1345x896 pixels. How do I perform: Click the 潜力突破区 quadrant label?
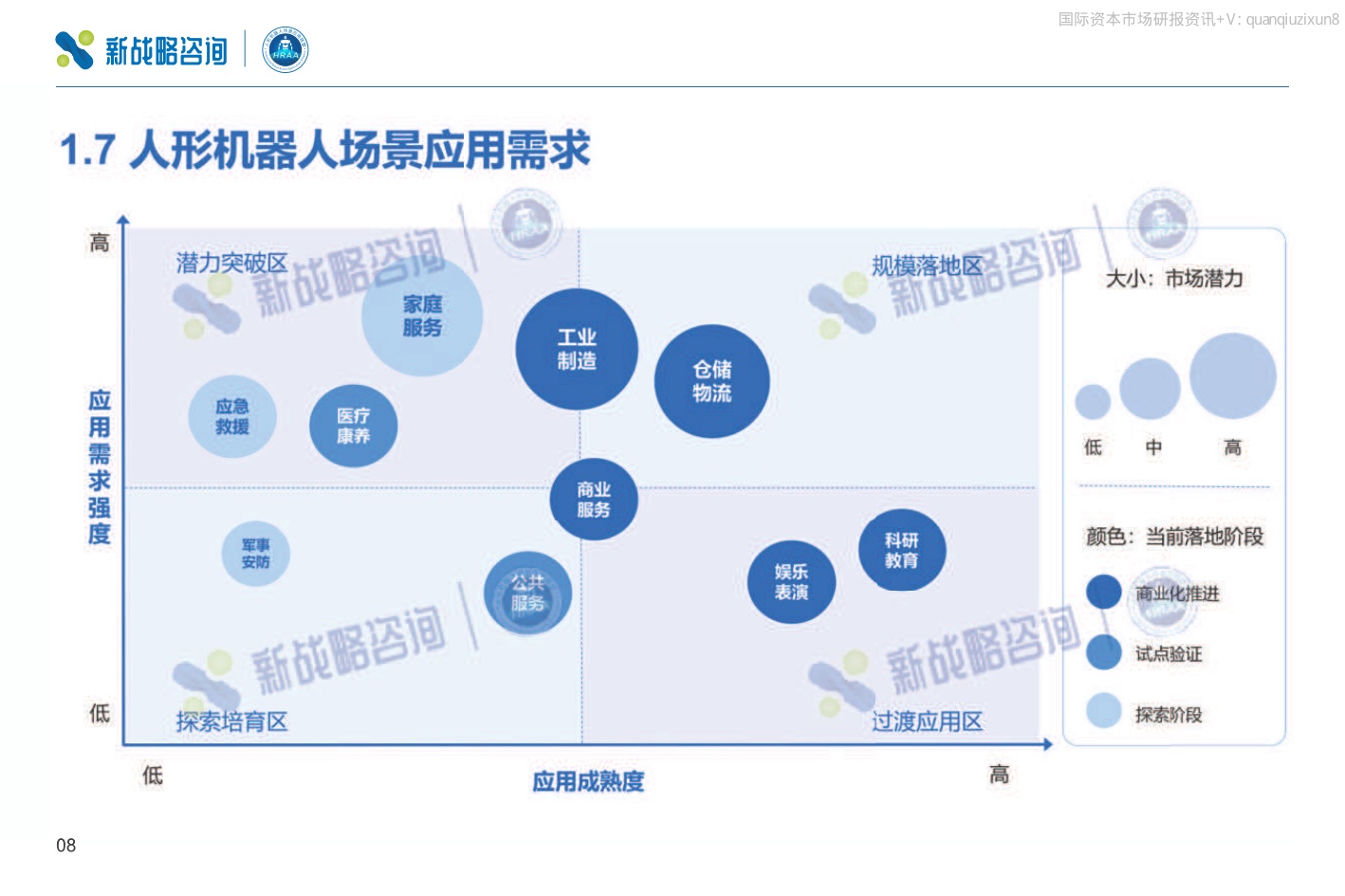point(231,263)
